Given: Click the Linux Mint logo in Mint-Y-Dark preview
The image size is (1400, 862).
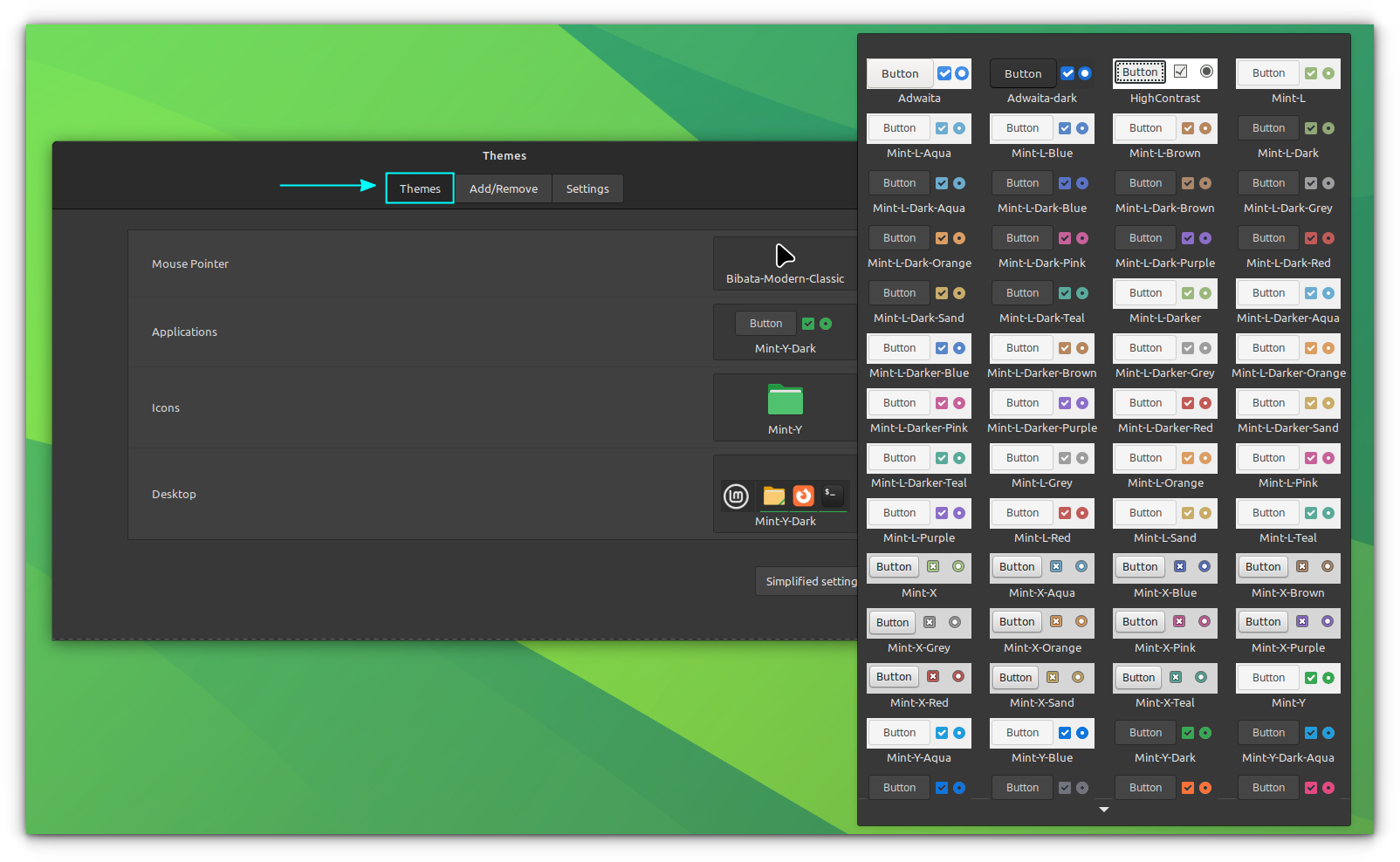Looking at the screenshot, I should [737, 496].
